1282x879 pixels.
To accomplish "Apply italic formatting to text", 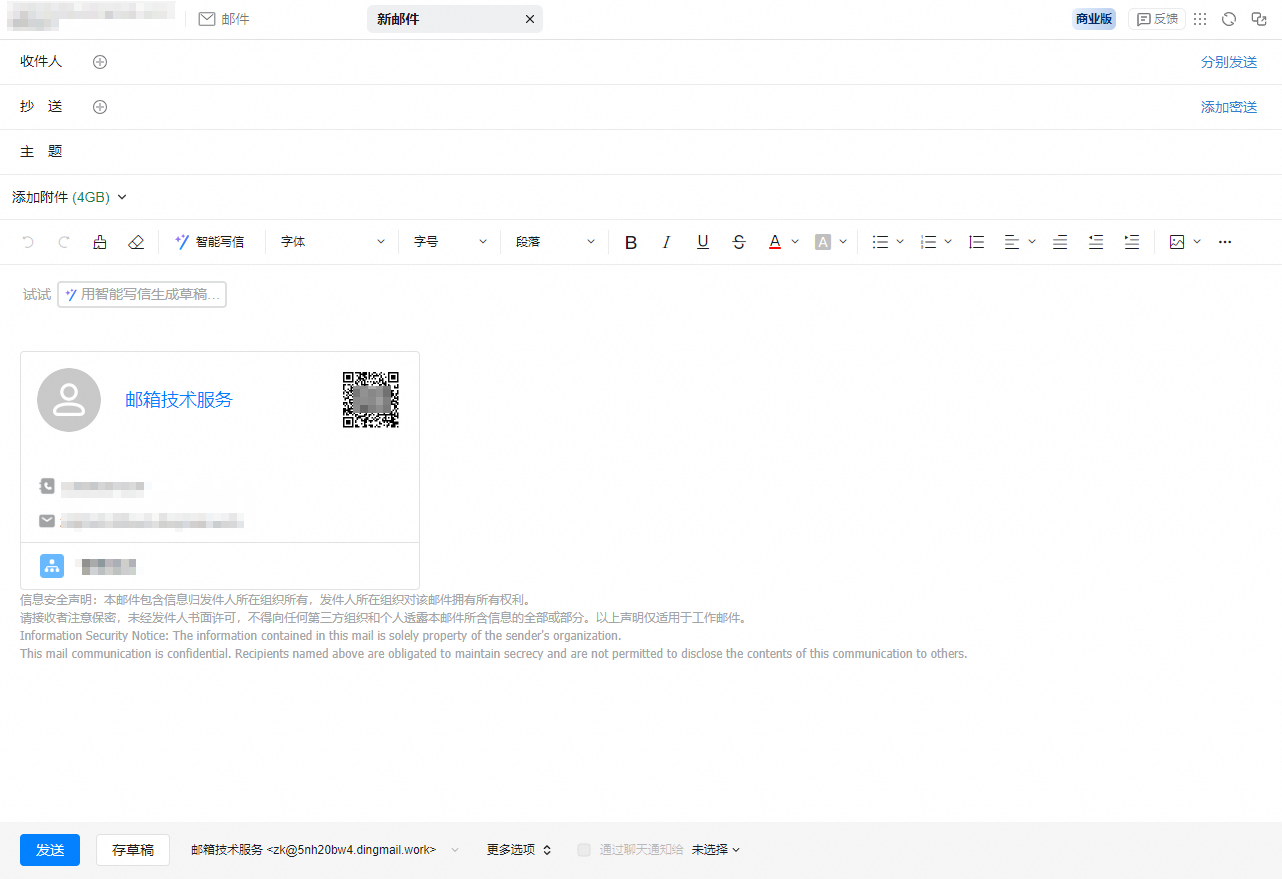I will [x=667, y=242].
